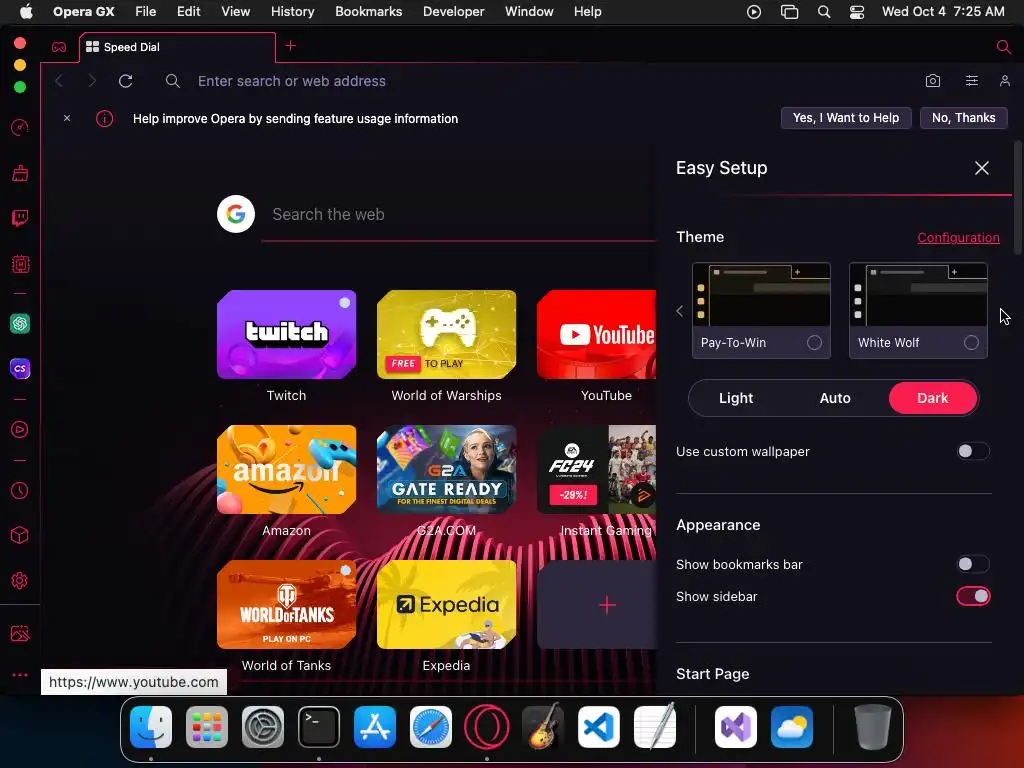The image size is (1024, 768).
Task: Open sidebar three-dots more menu
Action: [20, 675]
